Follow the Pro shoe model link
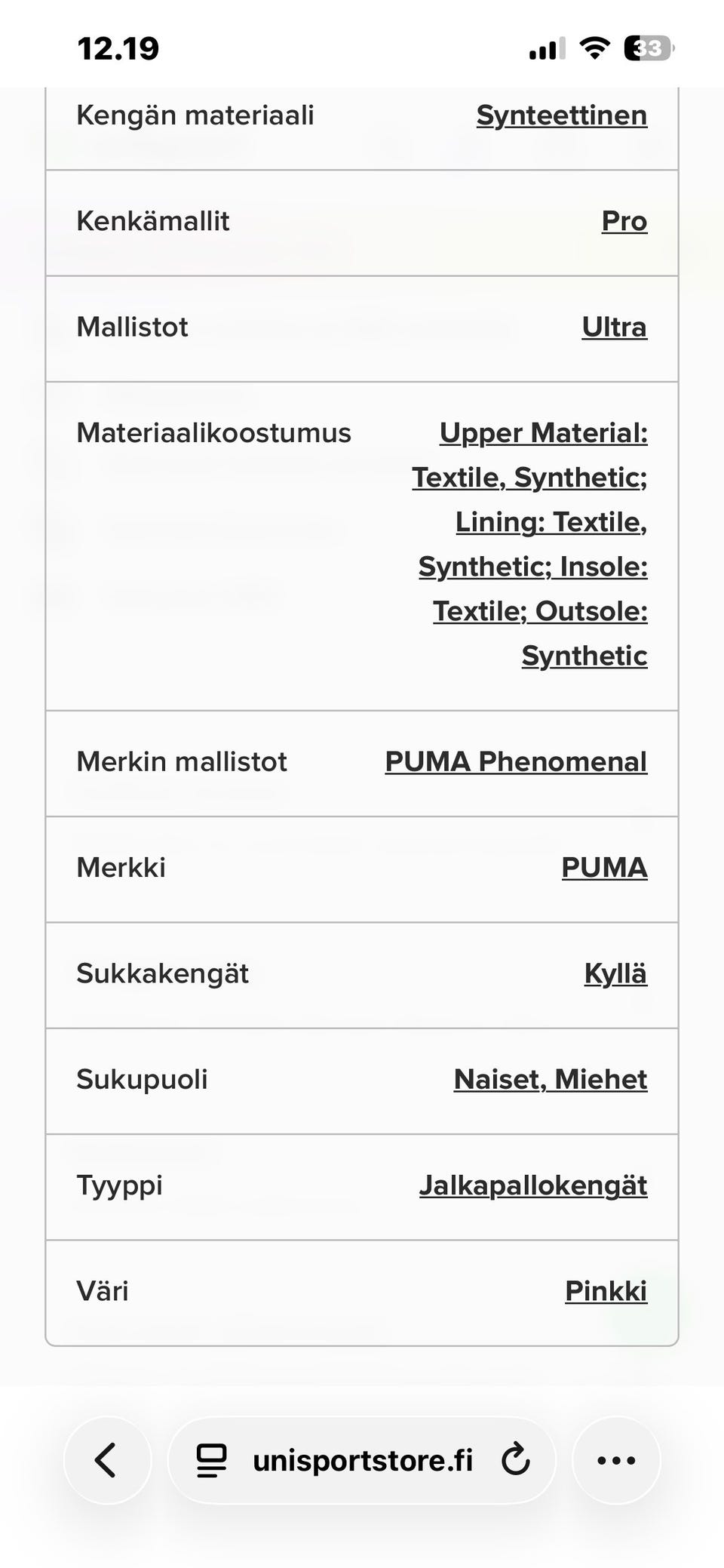 [624, 221]
